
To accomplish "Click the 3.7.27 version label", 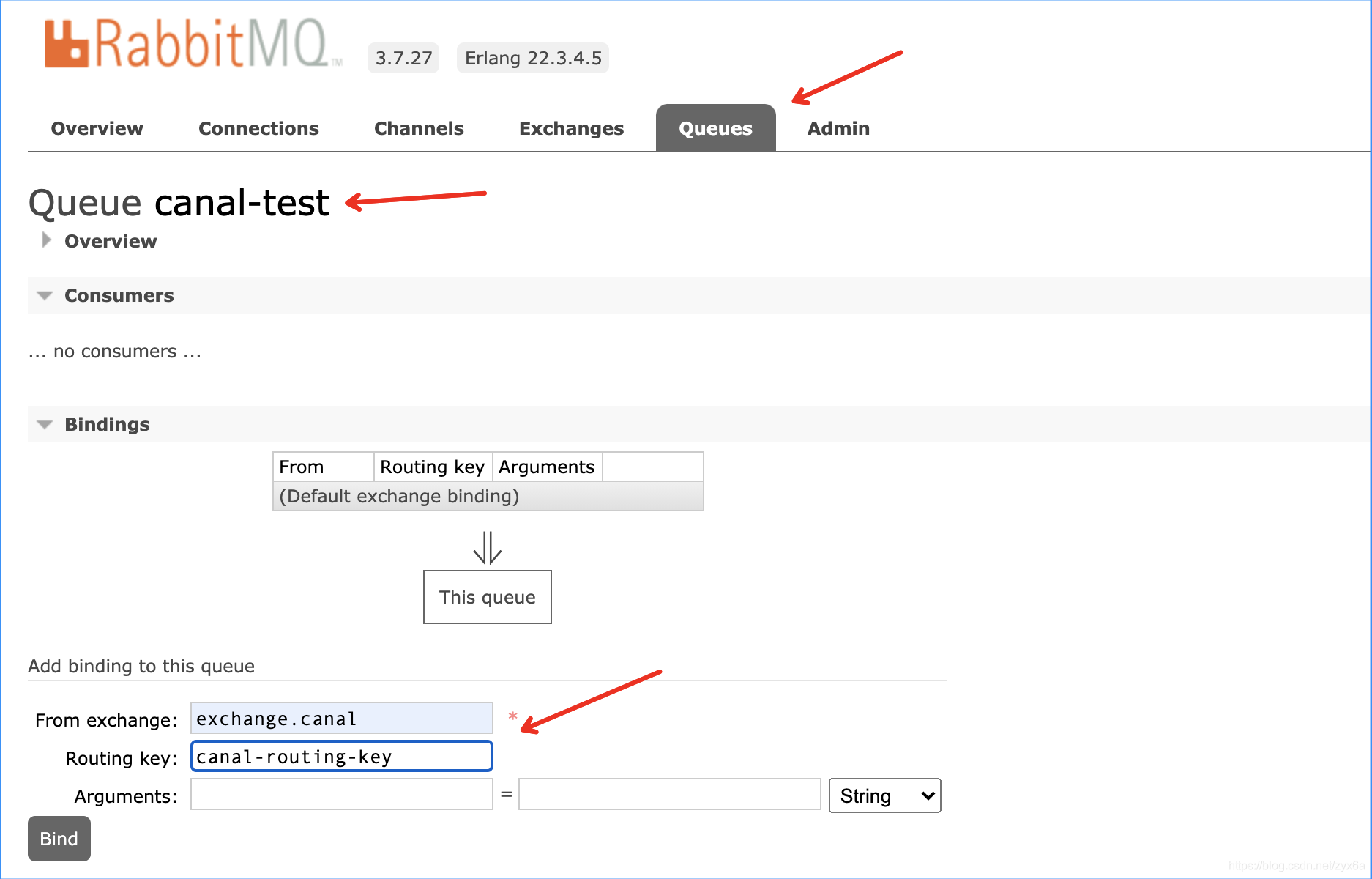I will [x=403, y=58].
